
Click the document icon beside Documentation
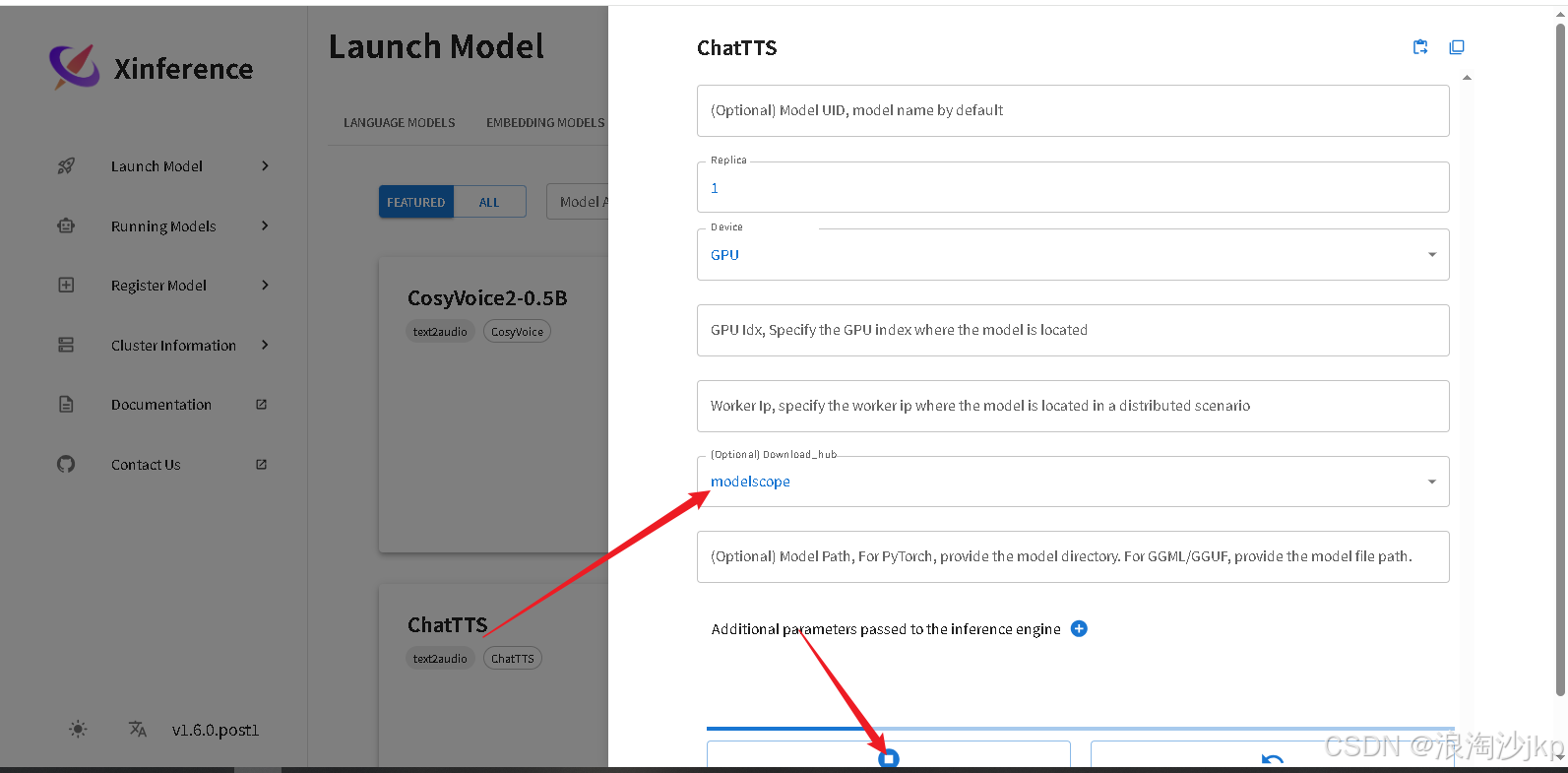pyautogui.click(x=66, y=405)
